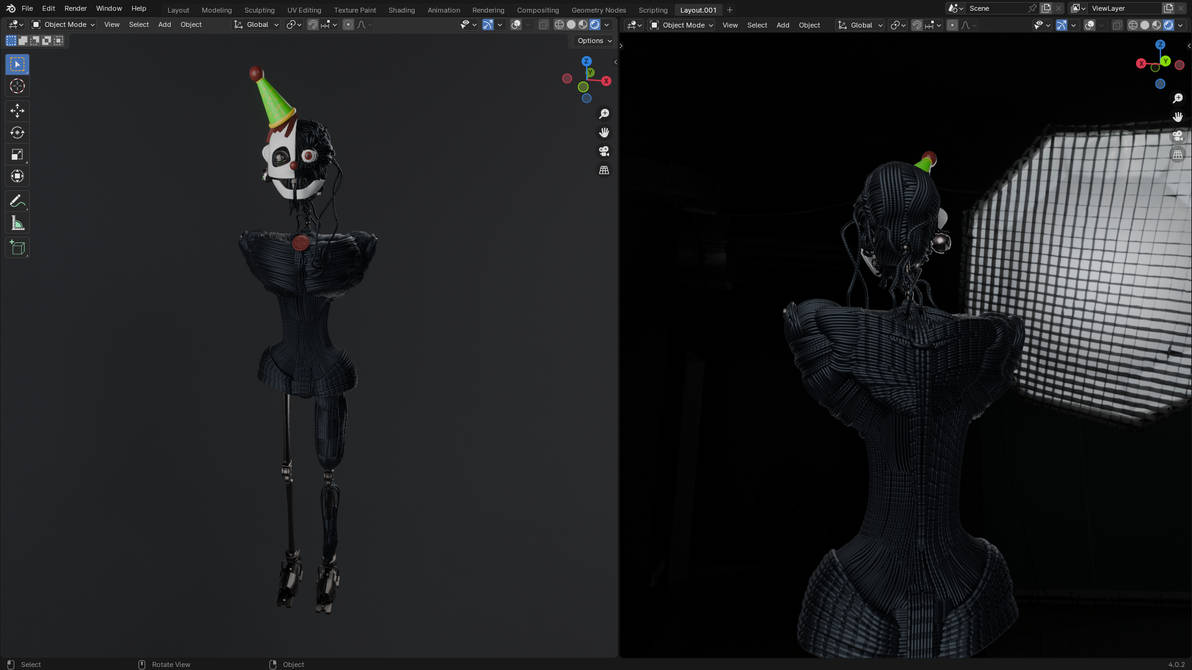Click the magnifying glass to zoom the view
The width and height of the screenshot is (1192, 670).
point(603,113)
